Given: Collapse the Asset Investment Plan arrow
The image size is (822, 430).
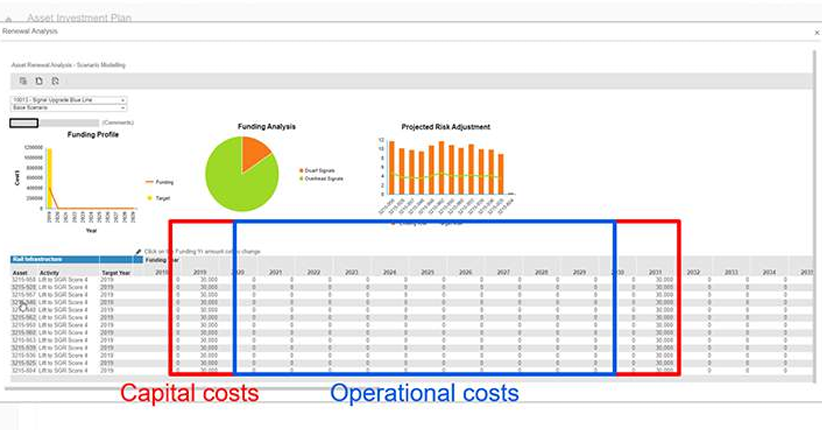Looking at the screenshot, I should [9, 19].
